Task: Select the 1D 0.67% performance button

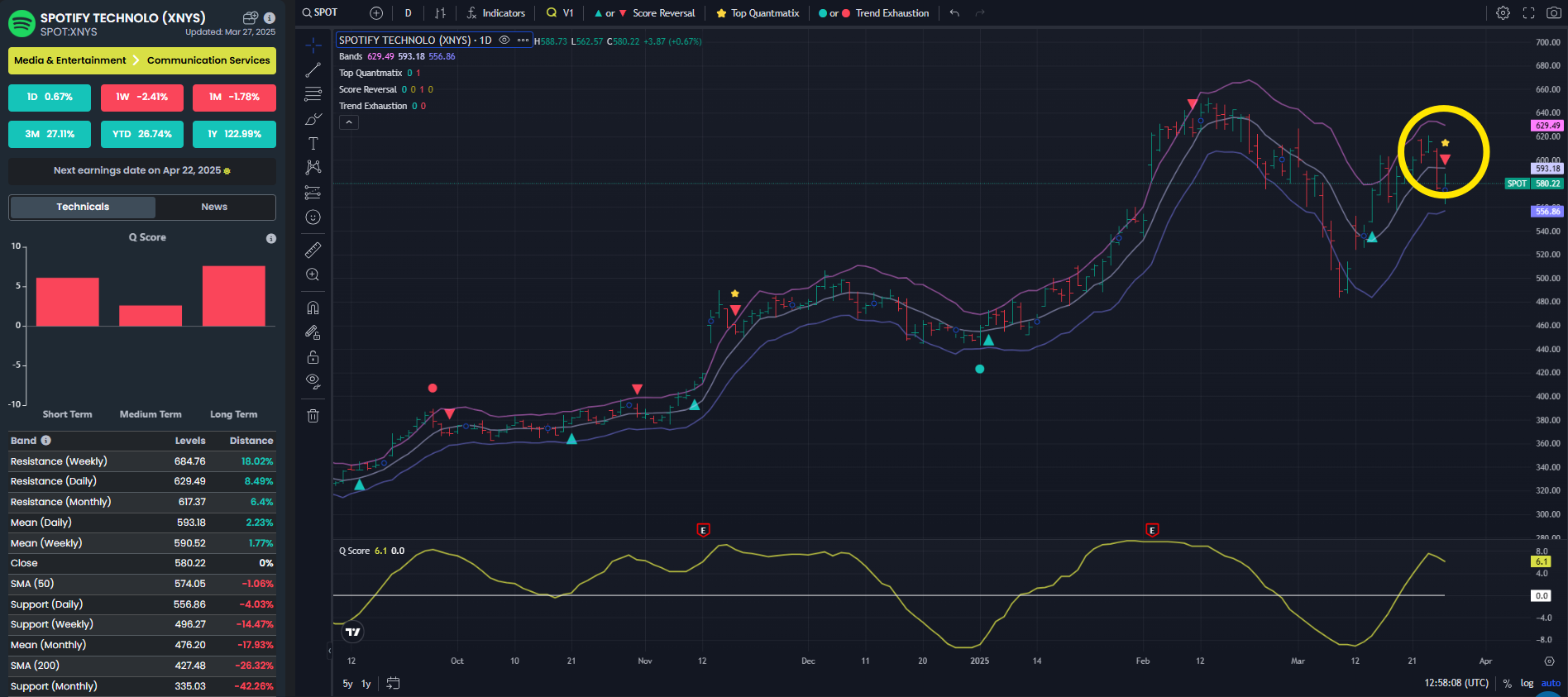Action: tap(50, 97)
